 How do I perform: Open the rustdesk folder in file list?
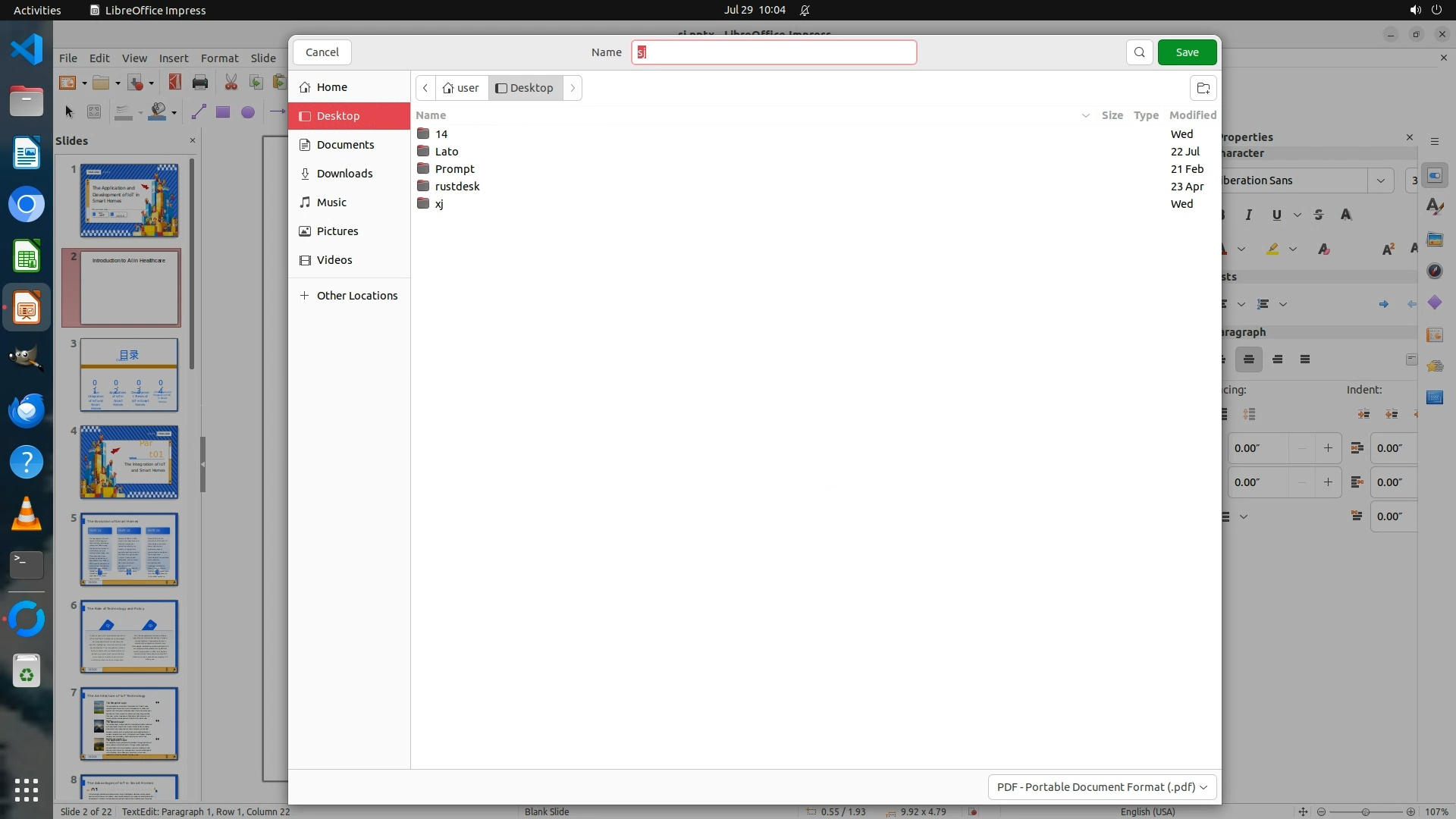point(457,187)
